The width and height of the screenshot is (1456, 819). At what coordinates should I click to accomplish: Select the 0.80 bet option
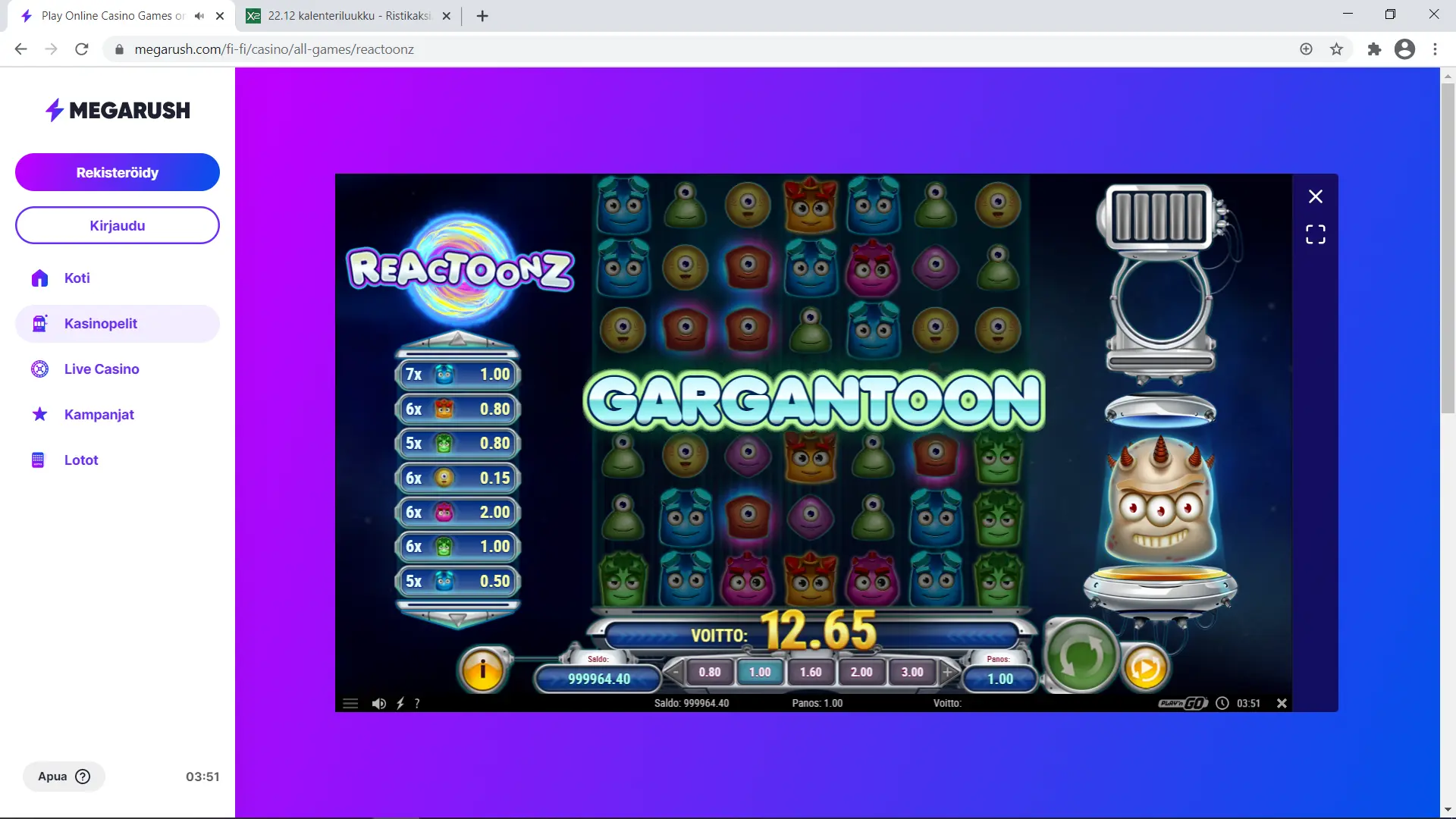pyautogui.click(x=710, y=672)
